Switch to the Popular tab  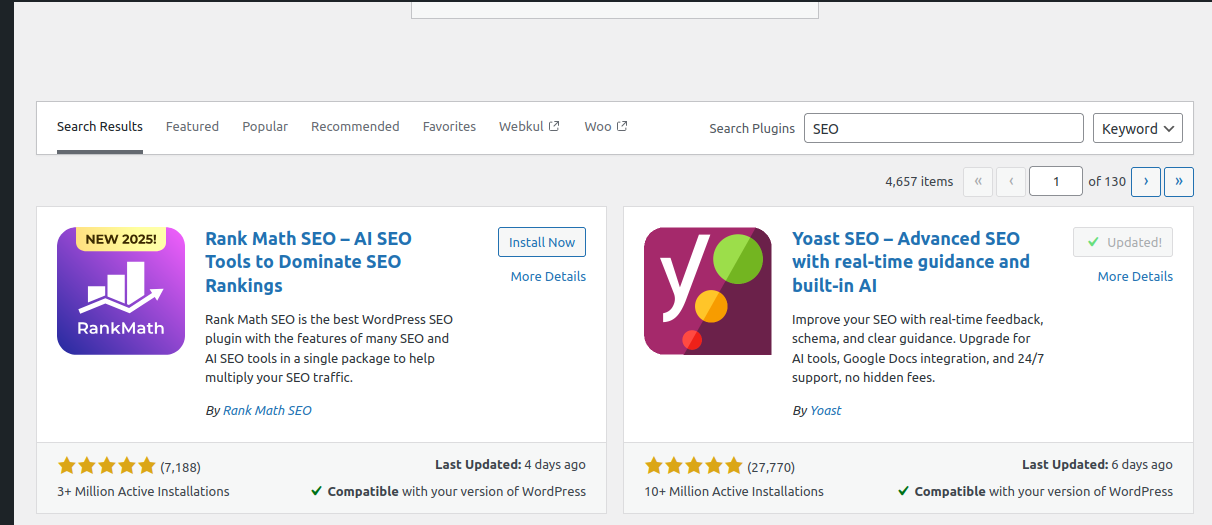point(265,127)
